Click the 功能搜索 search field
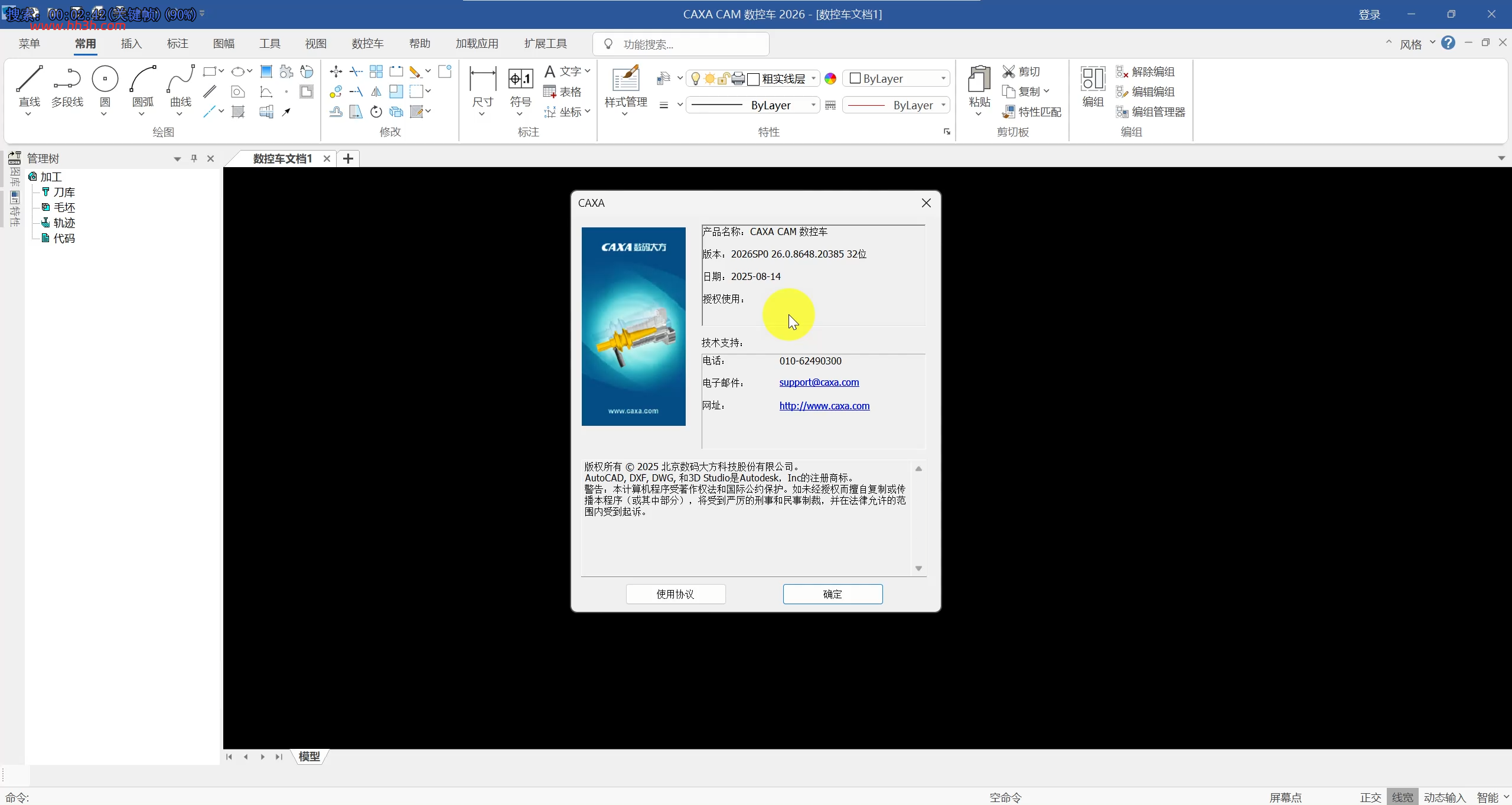This screenshot has width=1512, height=805. [681, 44]
